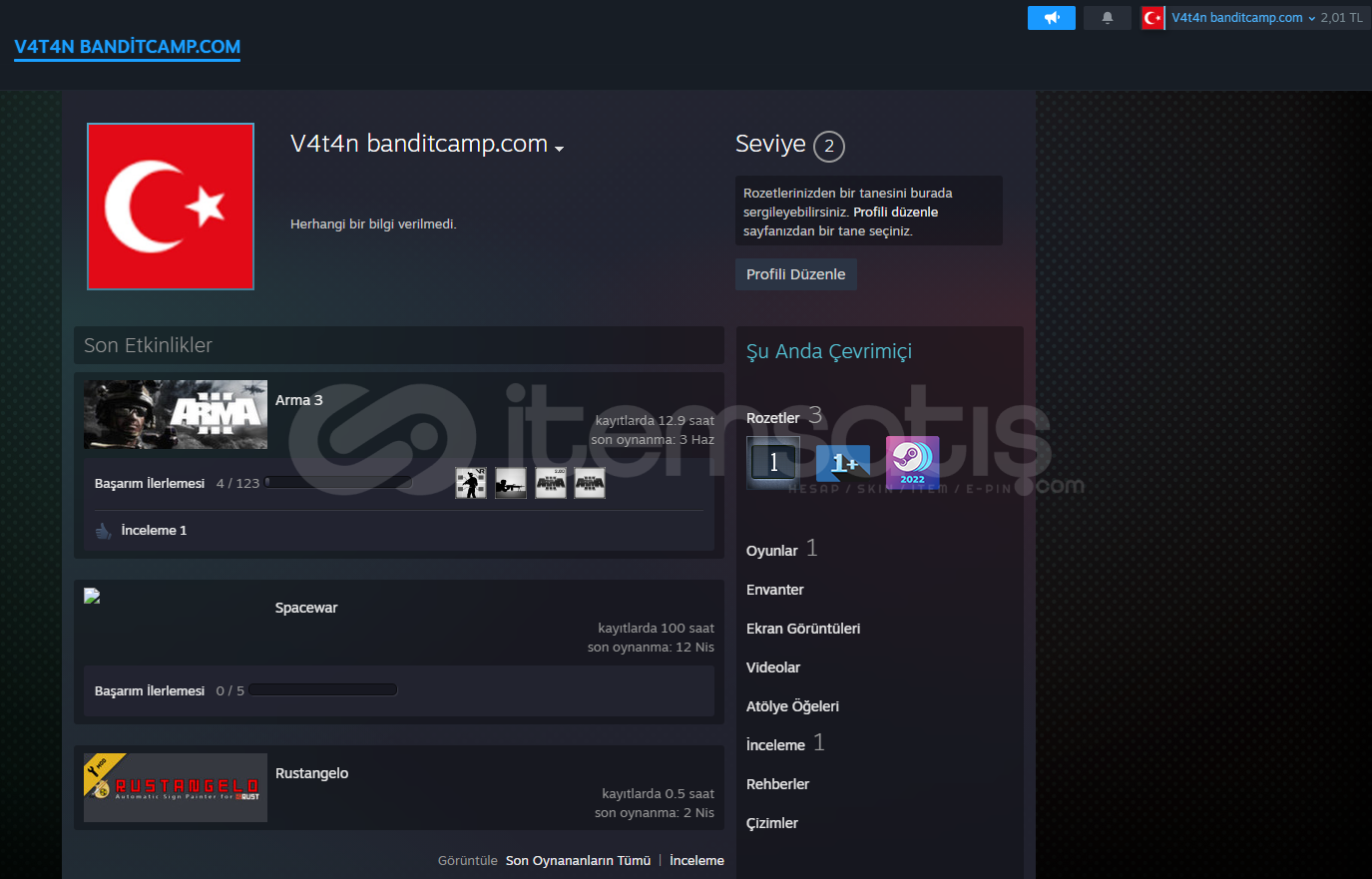Click the '0 / 5' achievement count
This screenshot has width=1372, height=879.
230,690
